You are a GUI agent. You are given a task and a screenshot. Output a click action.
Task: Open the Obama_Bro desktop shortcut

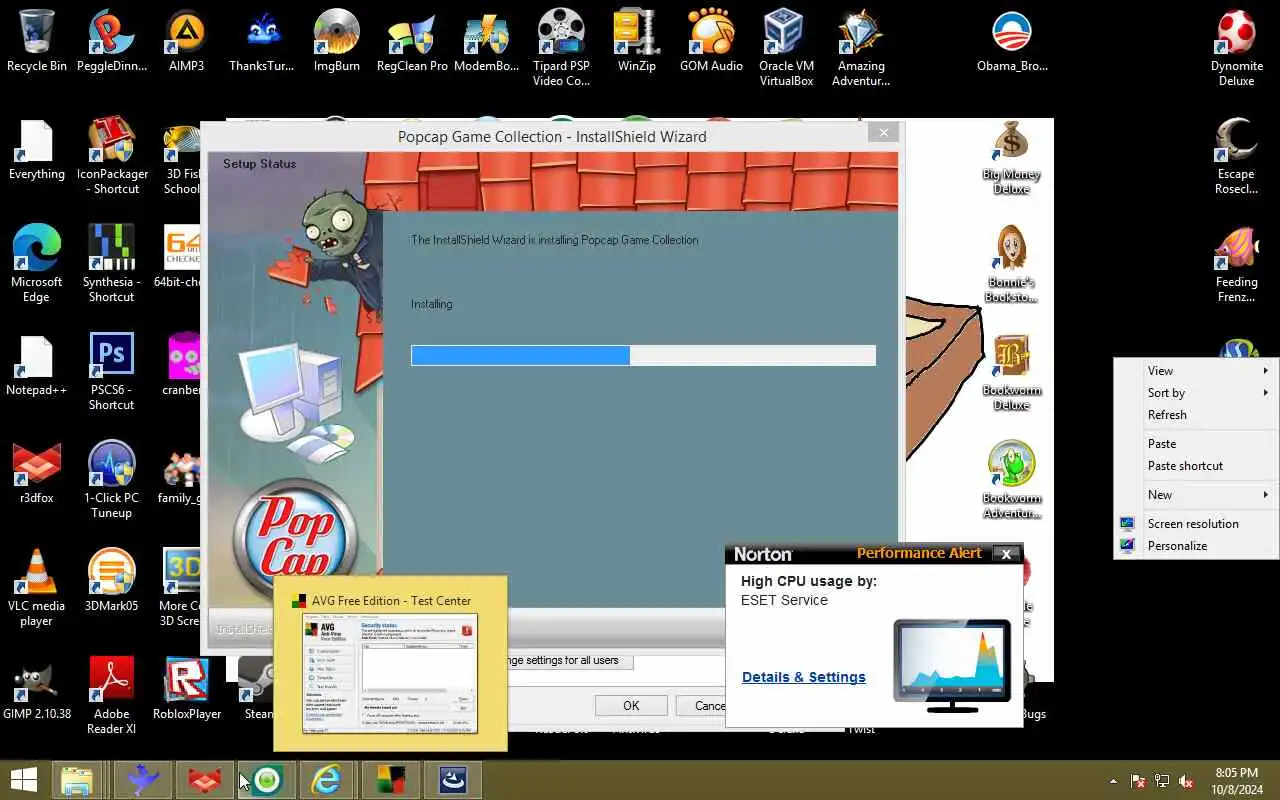pyautogui.click(x=1012, y=41)
